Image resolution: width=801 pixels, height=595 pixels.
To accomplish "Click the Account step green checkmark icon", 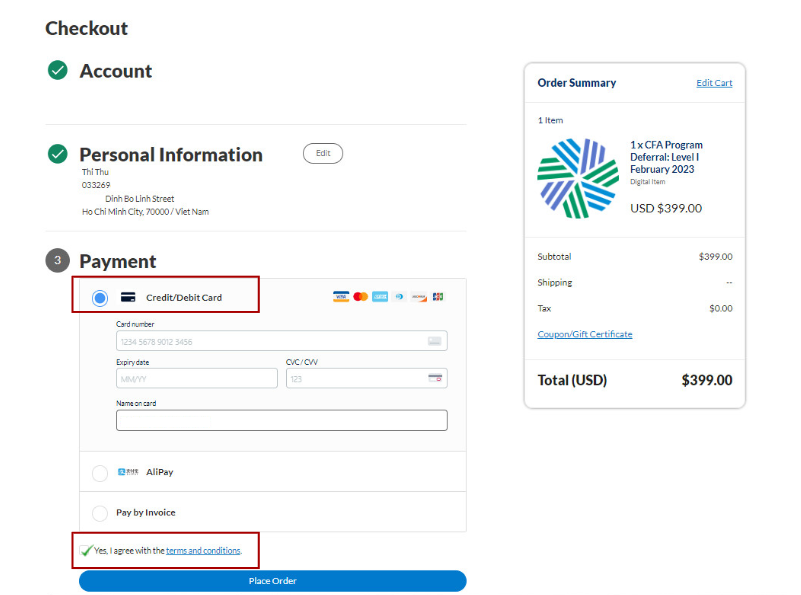I will (x=58, y=70).
